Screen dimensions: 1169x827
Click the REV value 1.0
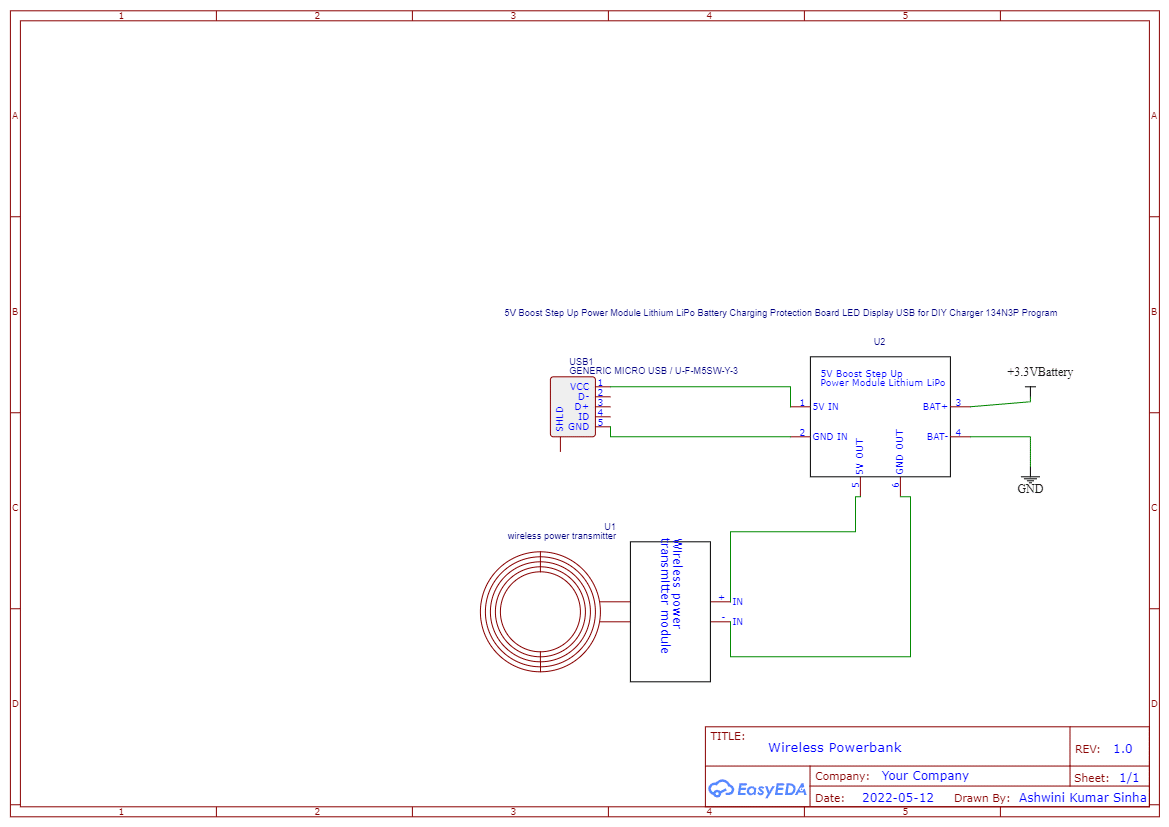[1122, 749]
